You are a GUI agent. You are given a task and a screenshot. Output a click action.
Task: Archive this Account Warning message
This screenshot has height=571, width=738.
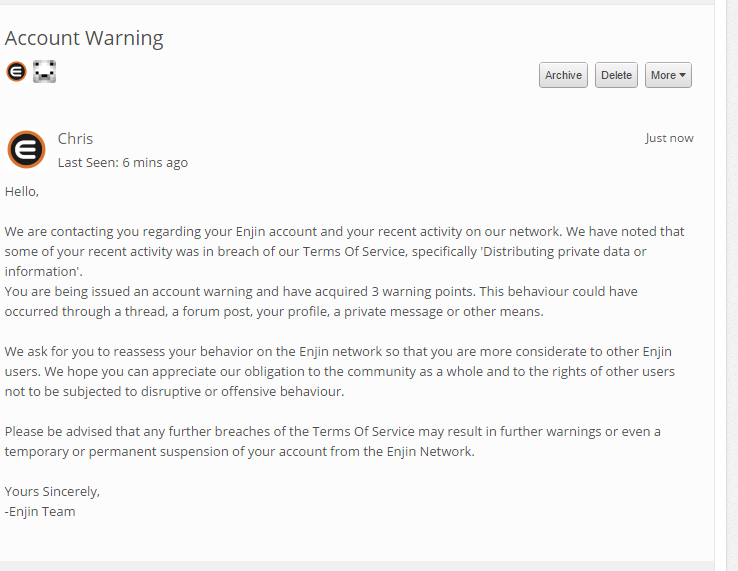pos(563,75)
